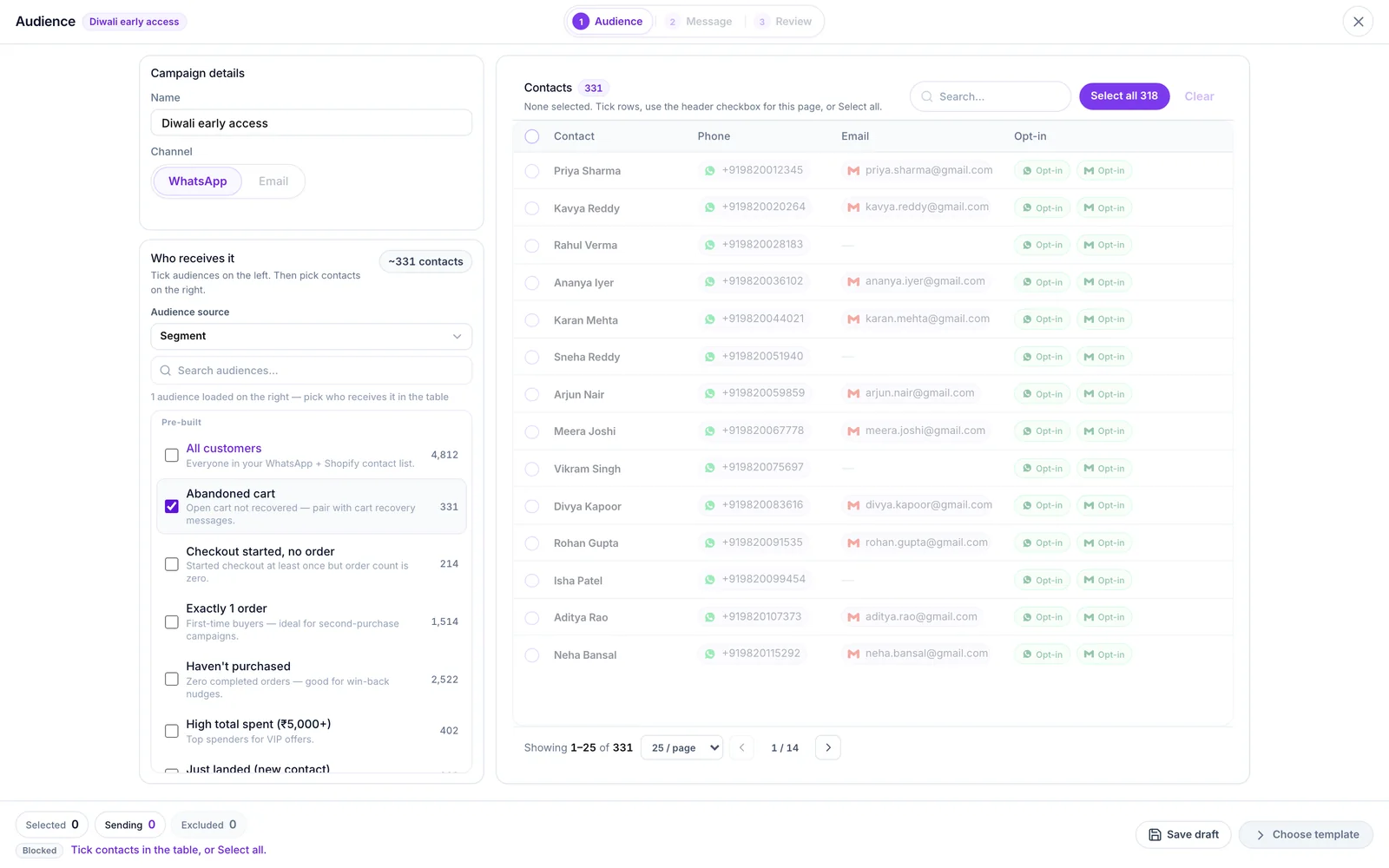
Task: Click WhatsApp opt-in badge in Vikram Singh row
Action: point(1043,469)
